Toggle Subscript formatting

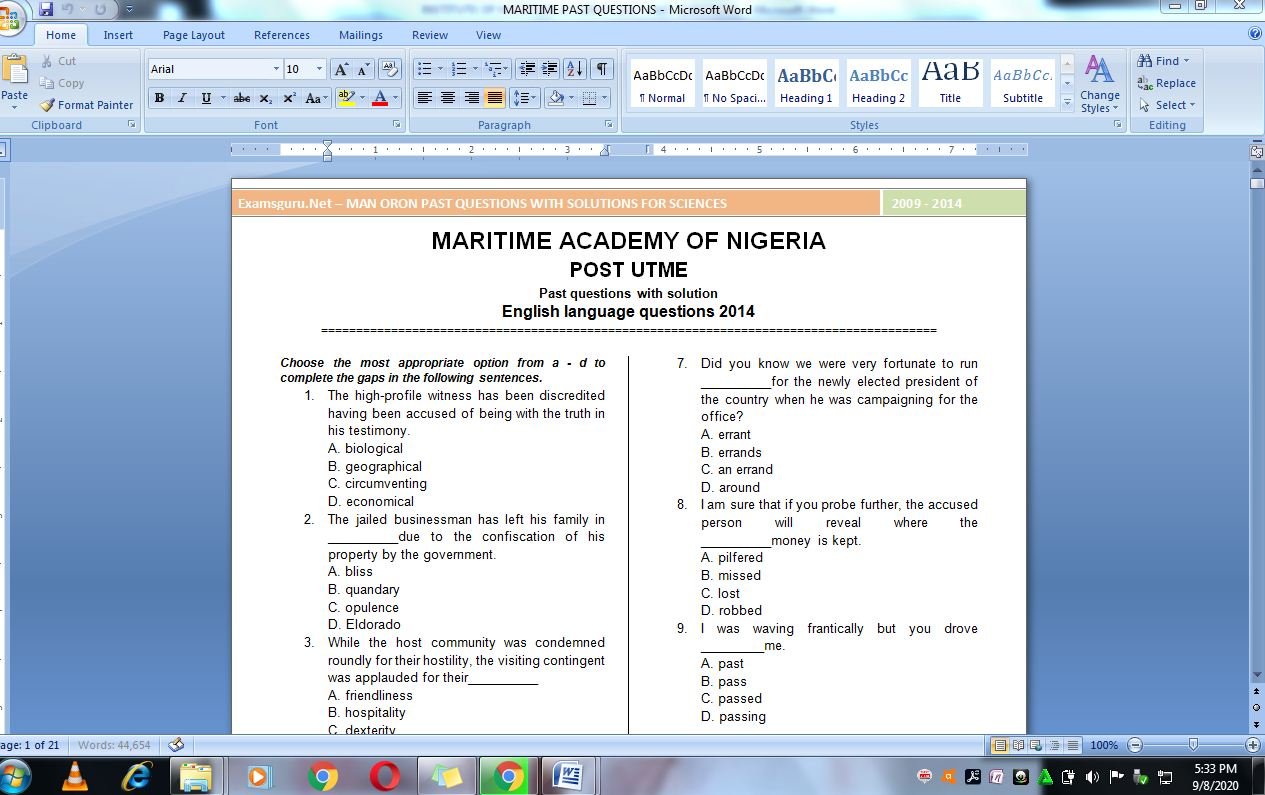coord(265,98)
